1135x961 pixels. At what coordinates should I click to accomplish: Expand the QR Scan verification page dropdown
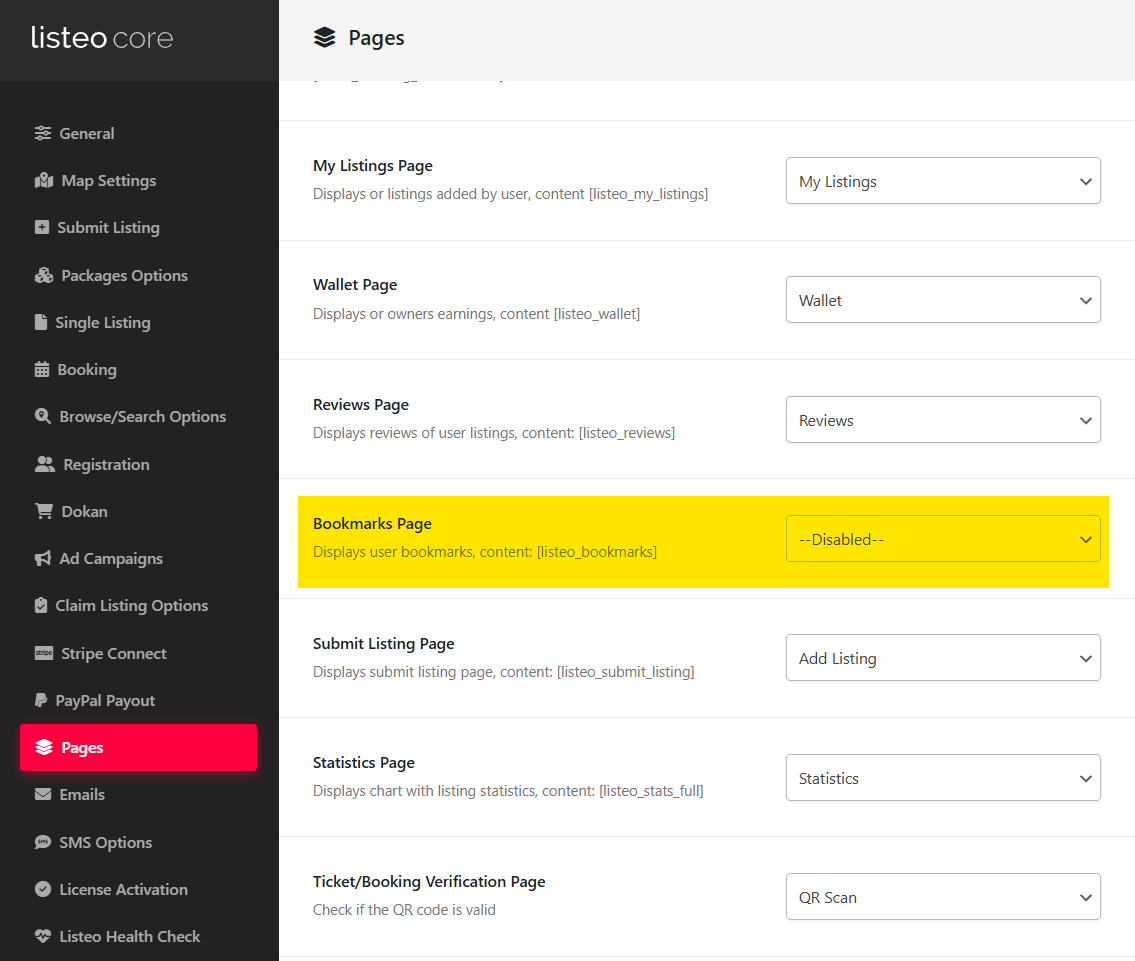(x=942, y=897)
